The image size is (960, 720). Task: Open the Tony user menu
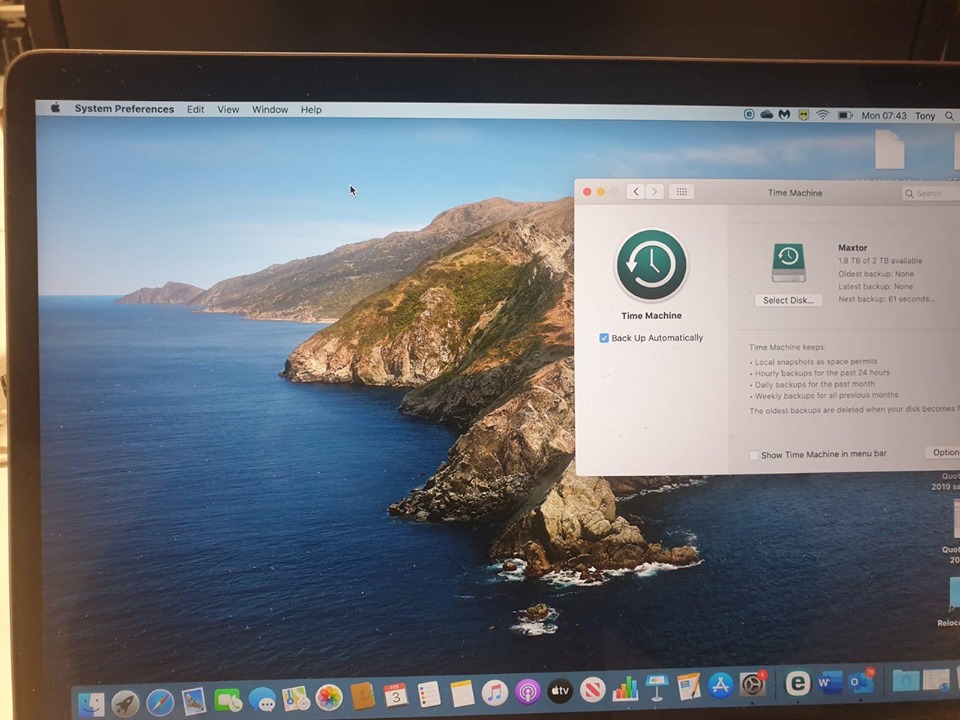point(925,116)
